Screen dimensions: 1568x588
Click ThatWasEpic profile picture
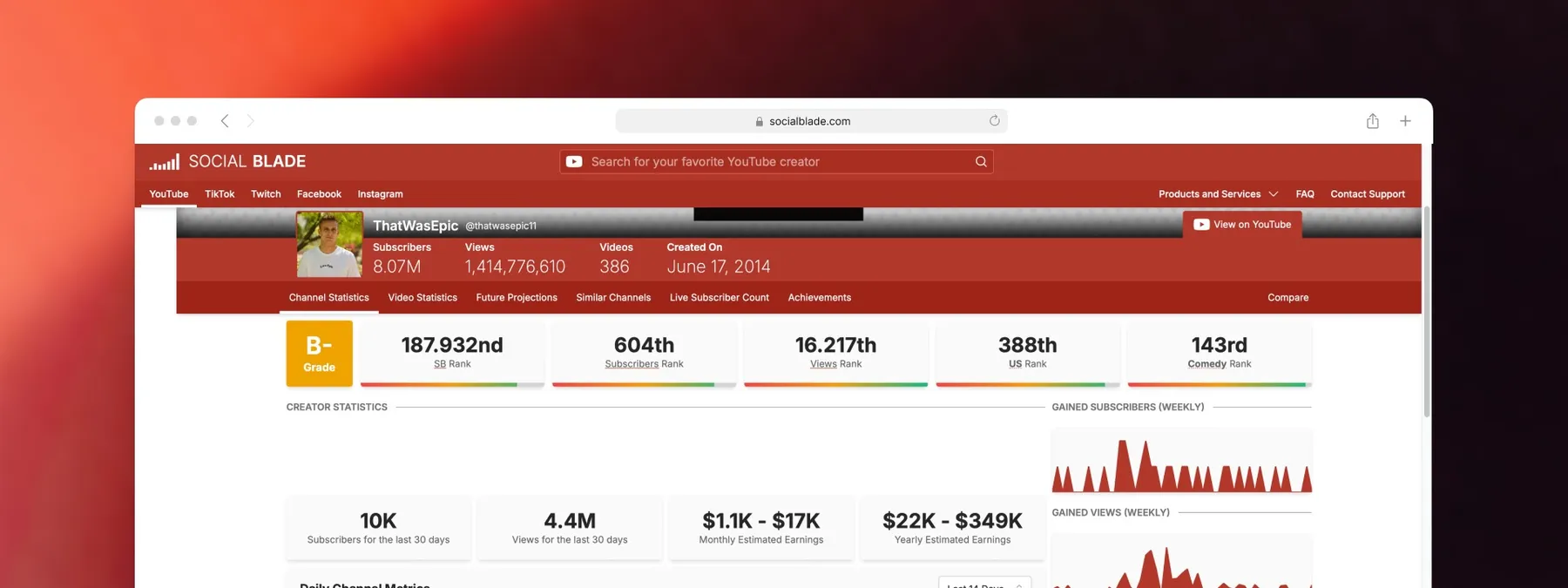coord(329,245)
